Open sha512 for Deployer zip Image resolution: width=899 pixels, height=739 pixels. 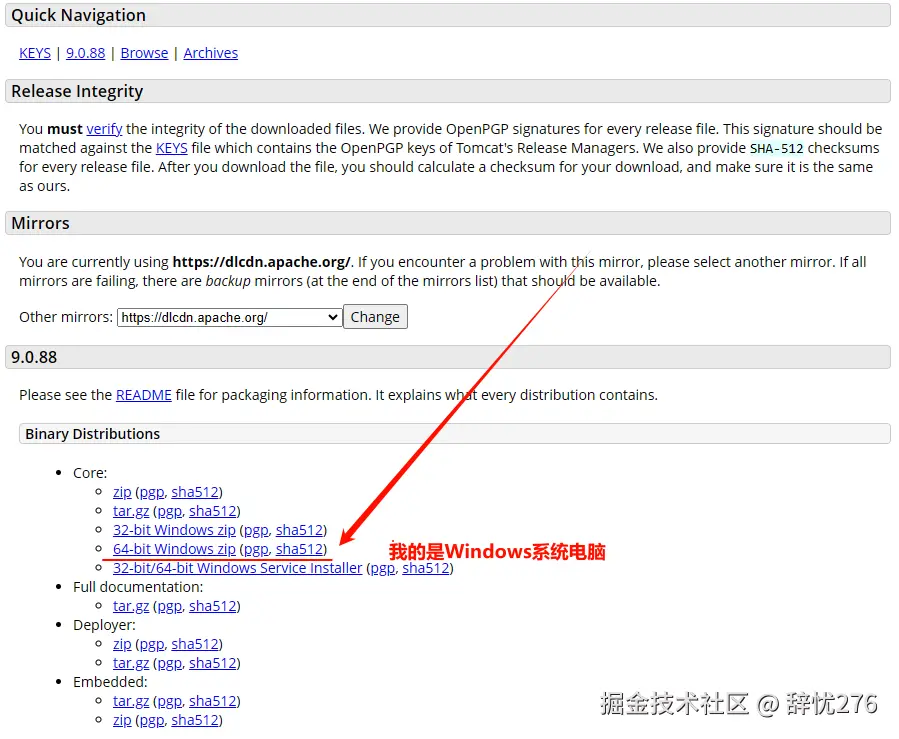pyautogui.click(x=195, y=644)
